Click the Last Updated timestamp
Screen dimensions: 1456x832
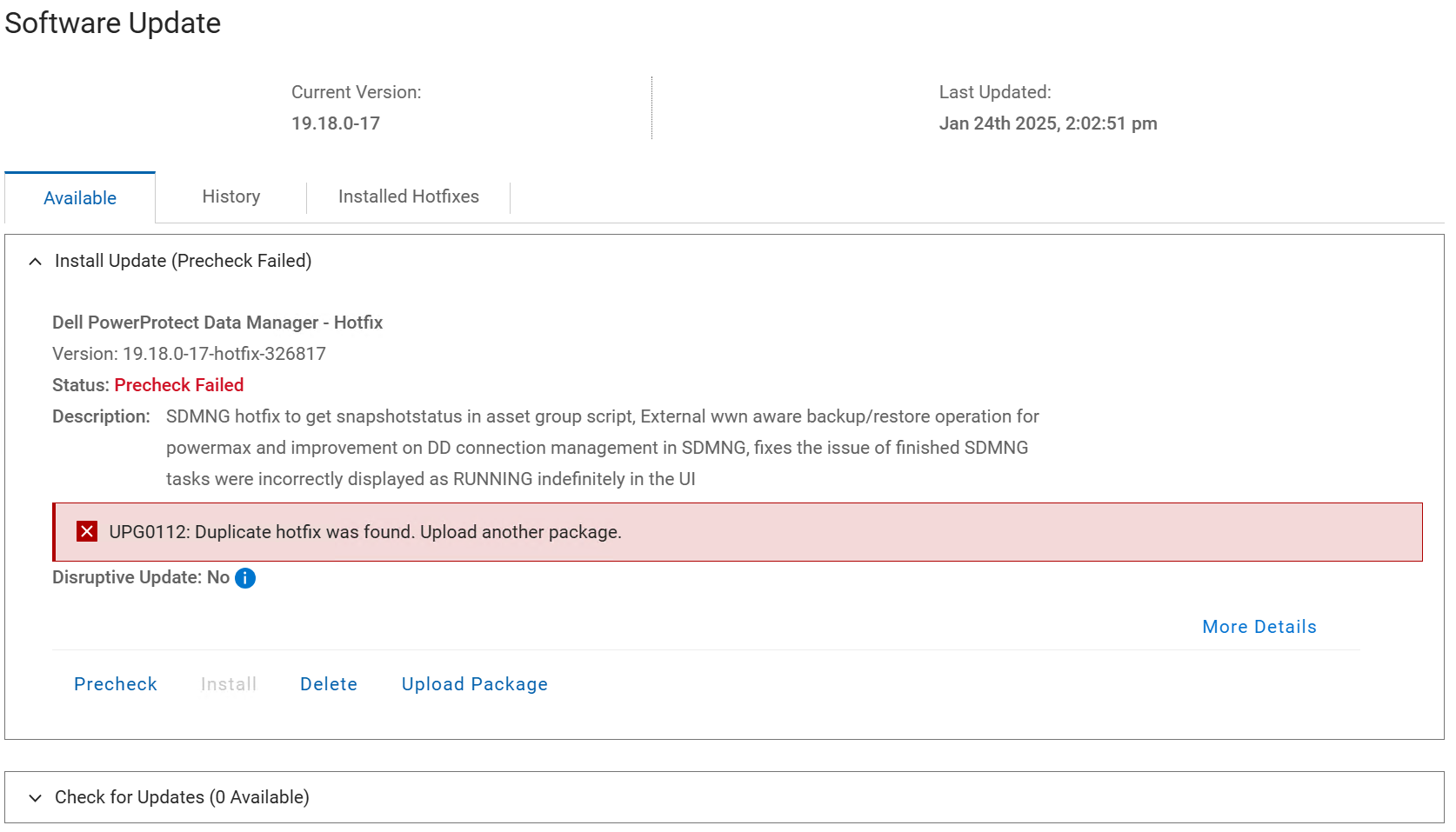coord(1048,123)
